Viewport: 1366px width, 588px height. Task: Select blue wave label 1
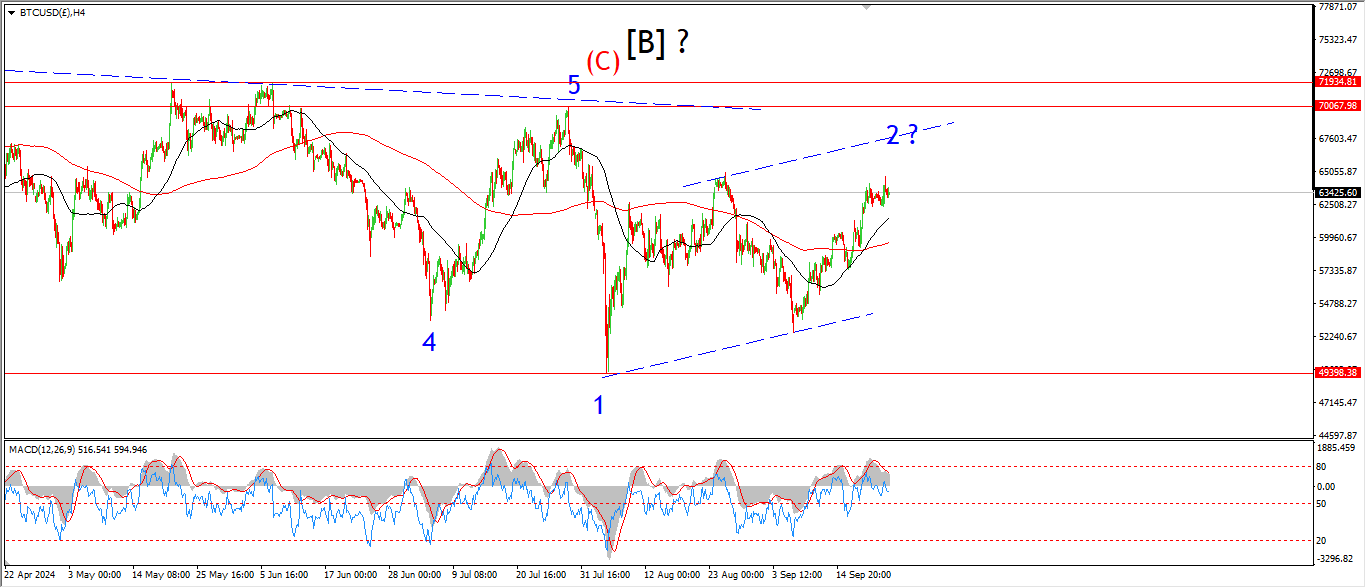599,405
